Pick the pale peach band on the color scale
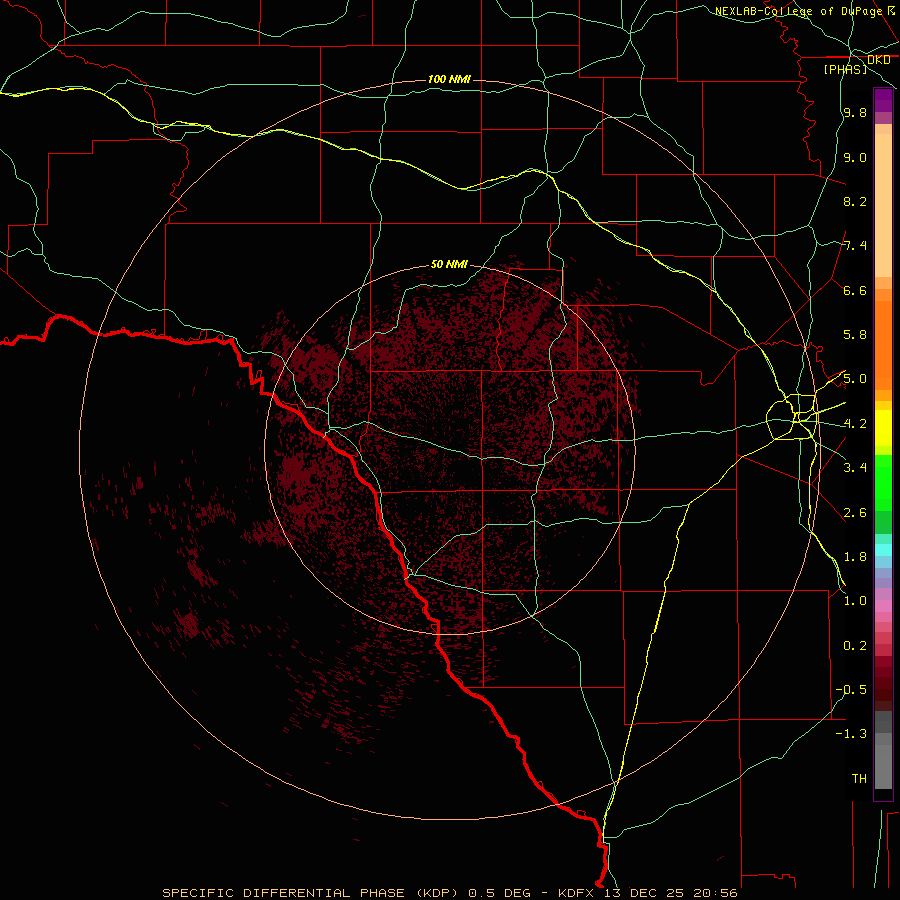 883,205
